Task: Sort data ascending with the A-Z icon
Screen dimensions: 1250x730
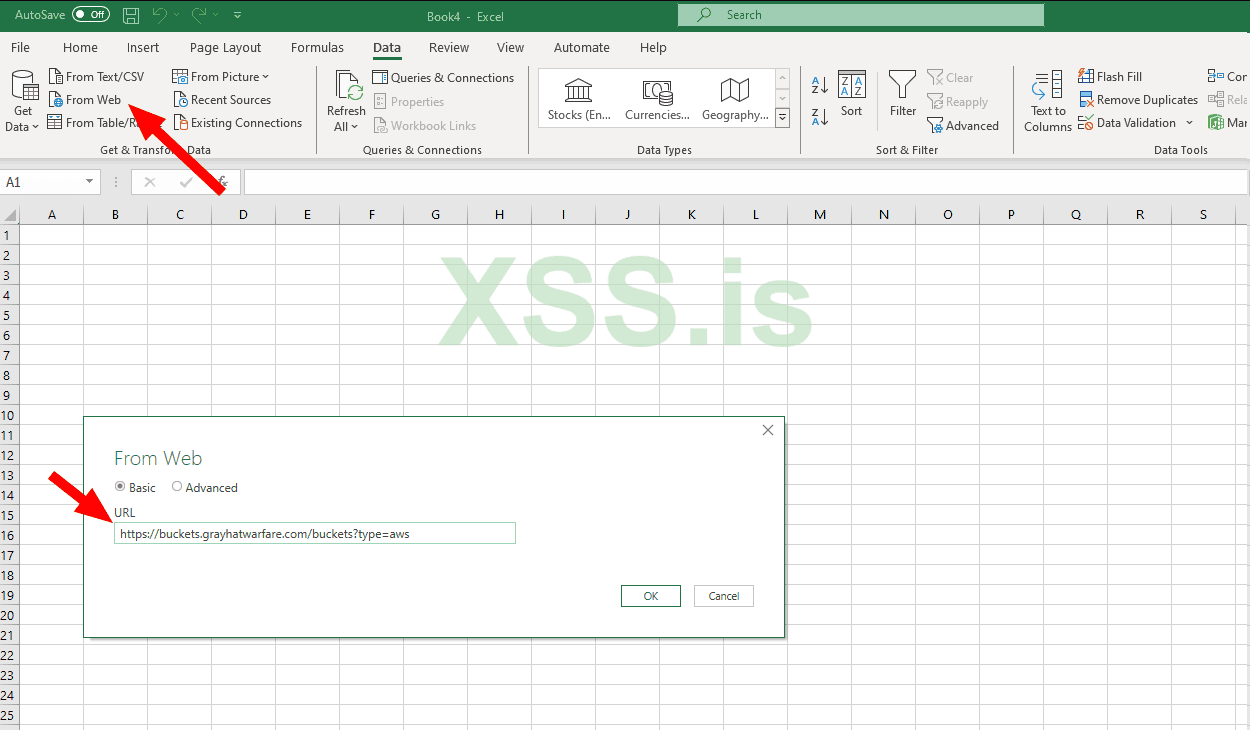Action: pyautogui.click(x=820, y=84)
